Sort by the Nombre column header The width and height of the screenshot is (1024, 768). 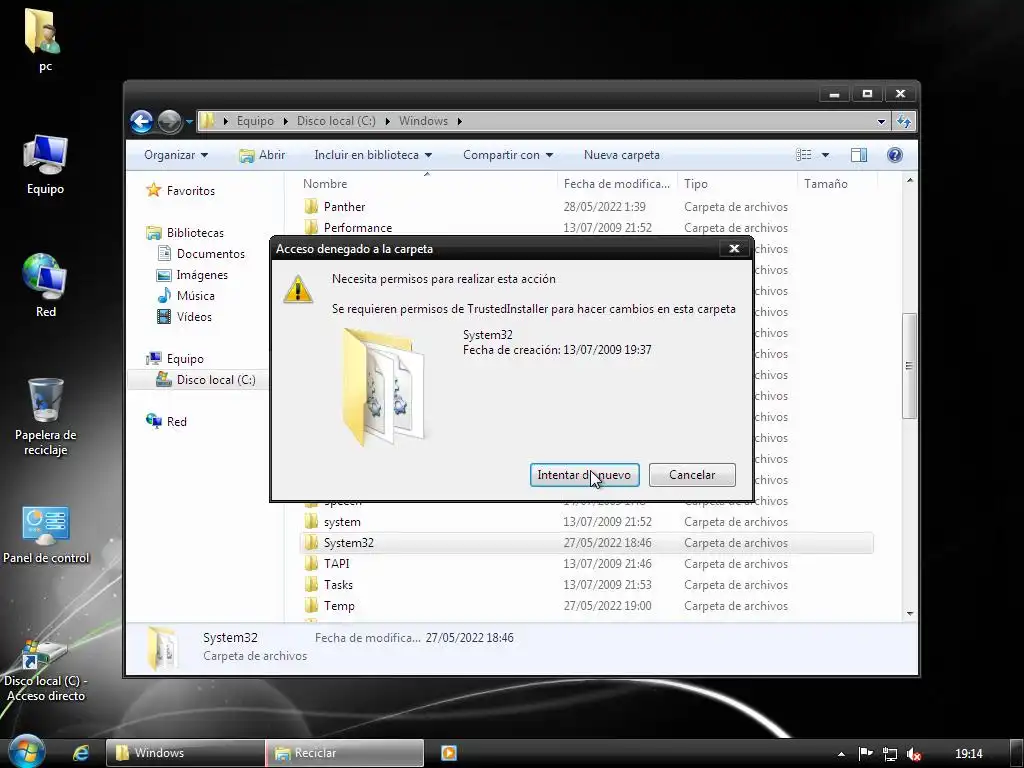426,184
